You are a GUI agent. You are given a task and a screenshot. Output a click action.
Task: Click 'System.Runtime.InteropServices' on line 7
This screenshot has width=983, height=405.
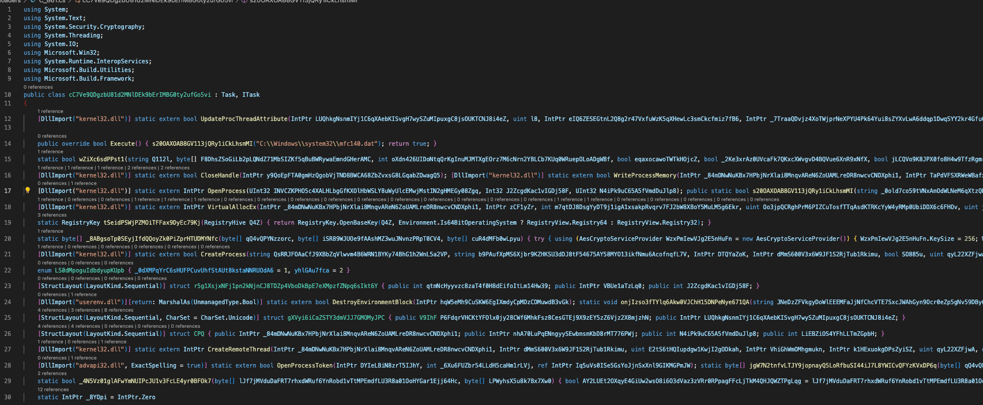[x=95, y=61]
